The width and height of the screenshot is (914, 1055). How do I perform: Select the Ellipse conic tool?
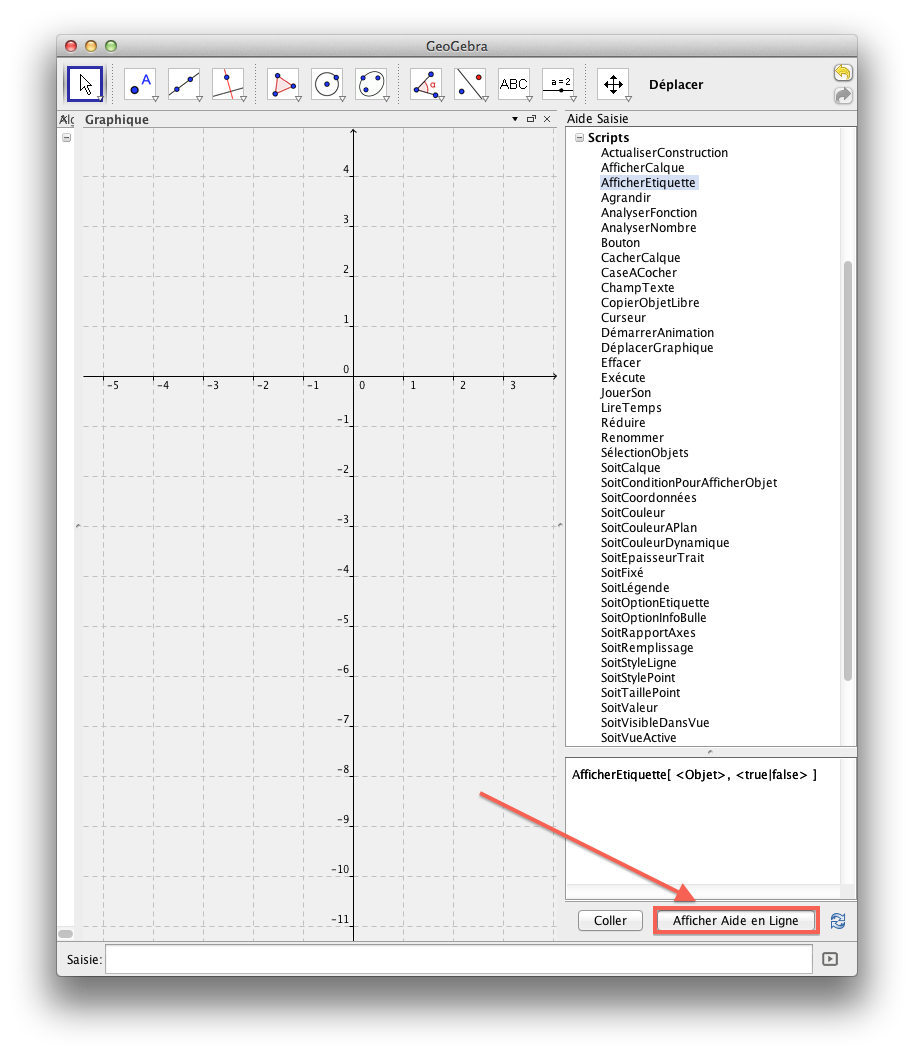click(x=372, y=84)
